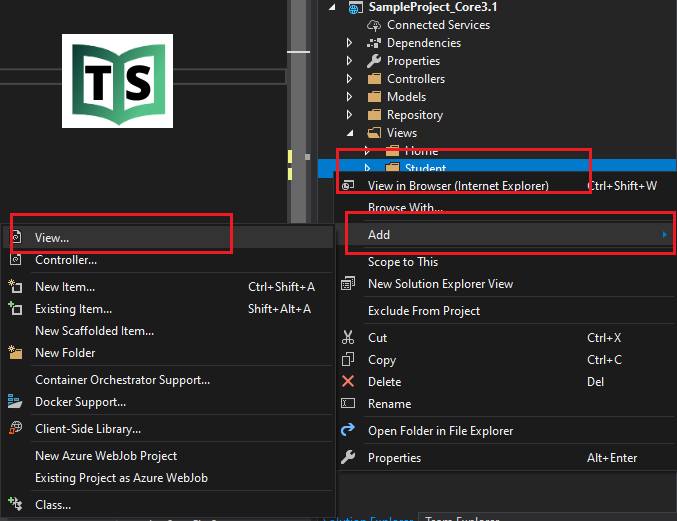Image resolution: width=677 pixels, height=521 pixels.
Task: Click the Cut scissors icon
Action: click(x=348, y=338)
